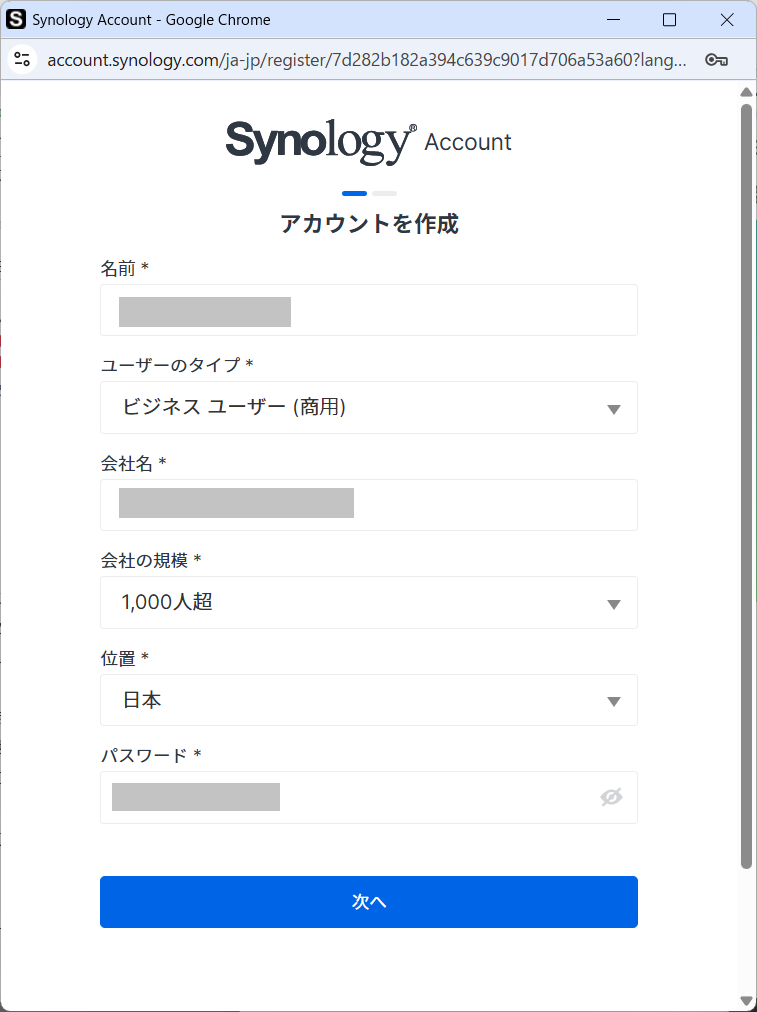Viewport: 757px width, 1012px height.
Task: Toggle password visibility eye icon
Action: point(611,797)
